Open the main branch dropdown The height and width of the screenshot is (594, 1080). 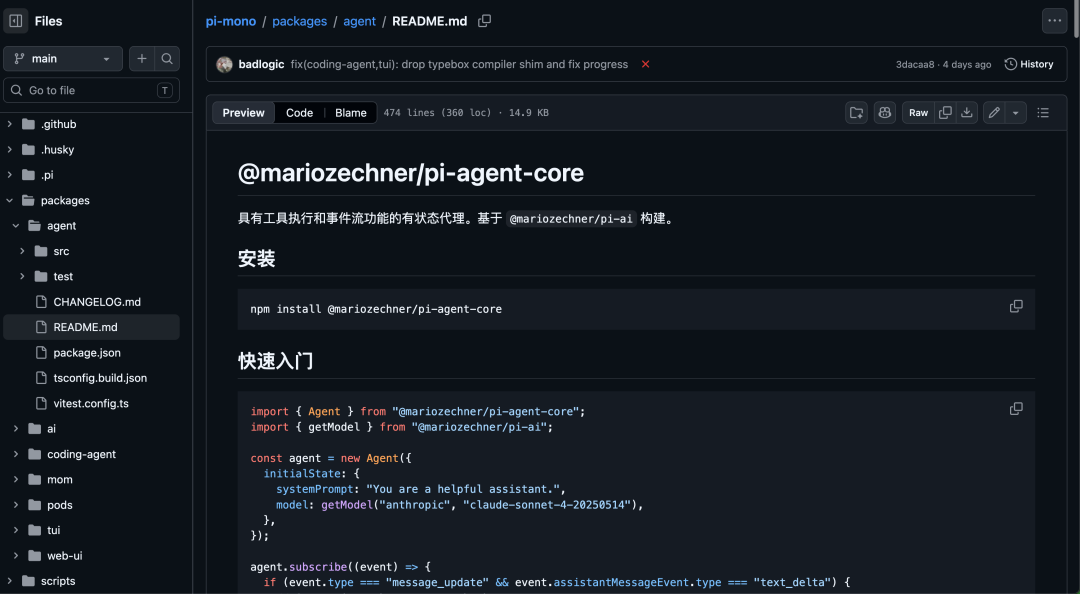pos(63,59)
